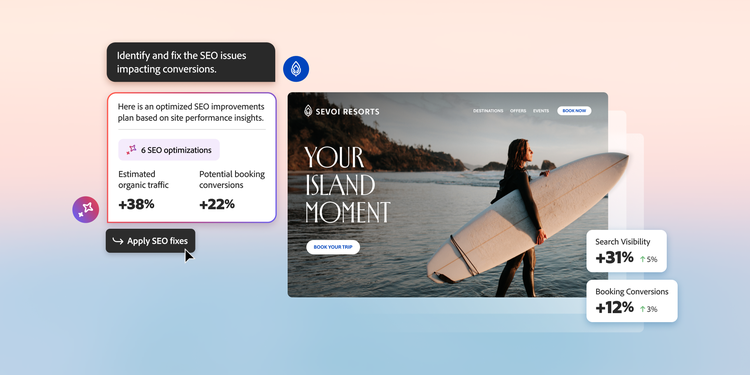The width and height of the screenshot is (750, 375).
Task: Open the Events nav item
Action: 541,111
